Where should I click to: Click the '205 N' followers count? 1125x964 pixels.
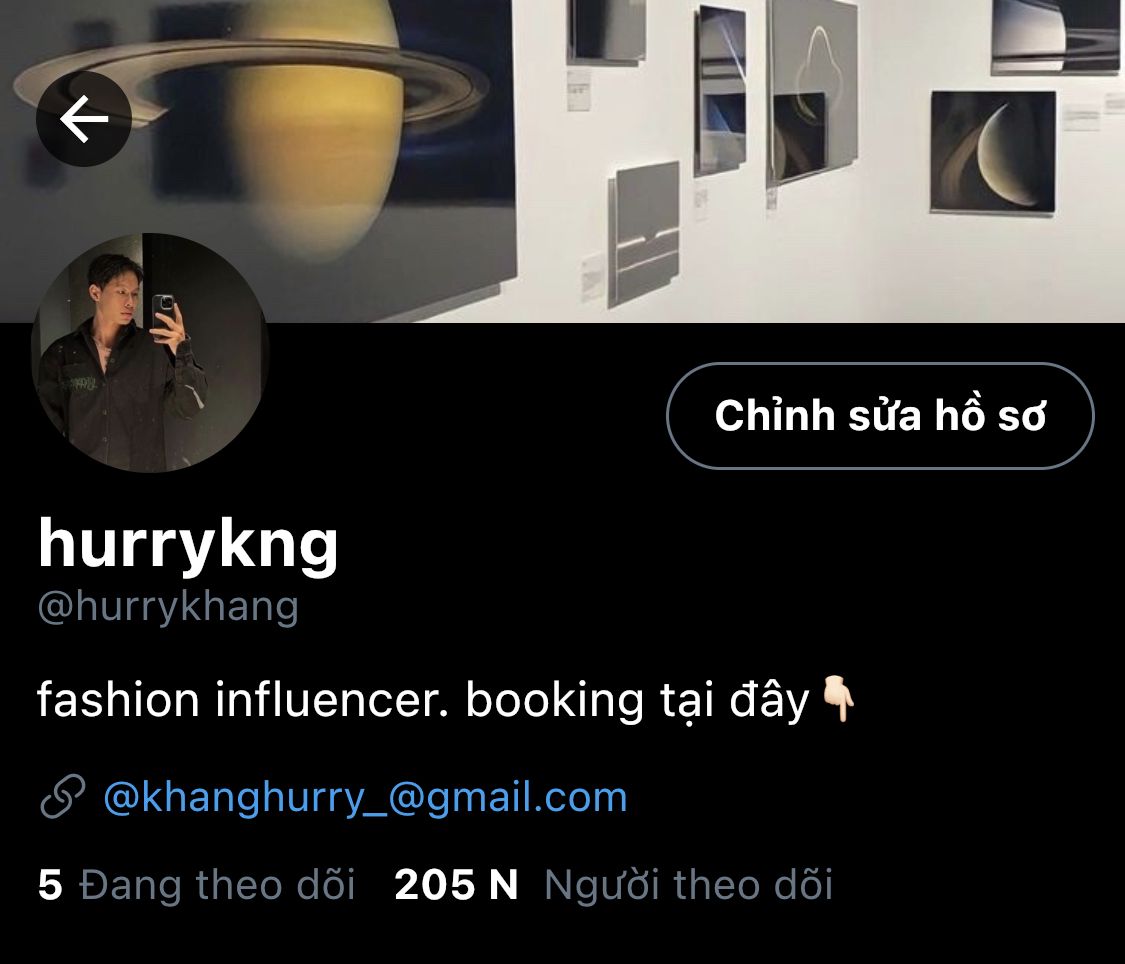click(456, 884)
